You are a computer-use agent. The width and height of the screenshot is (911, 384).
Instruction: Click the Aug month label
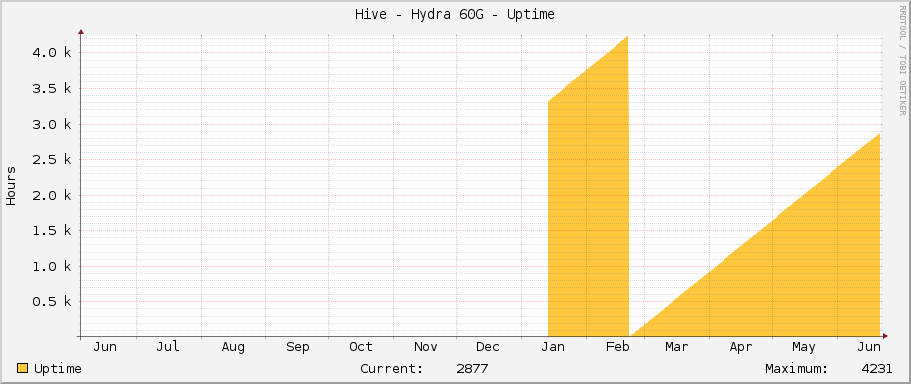tap(233, 347)
